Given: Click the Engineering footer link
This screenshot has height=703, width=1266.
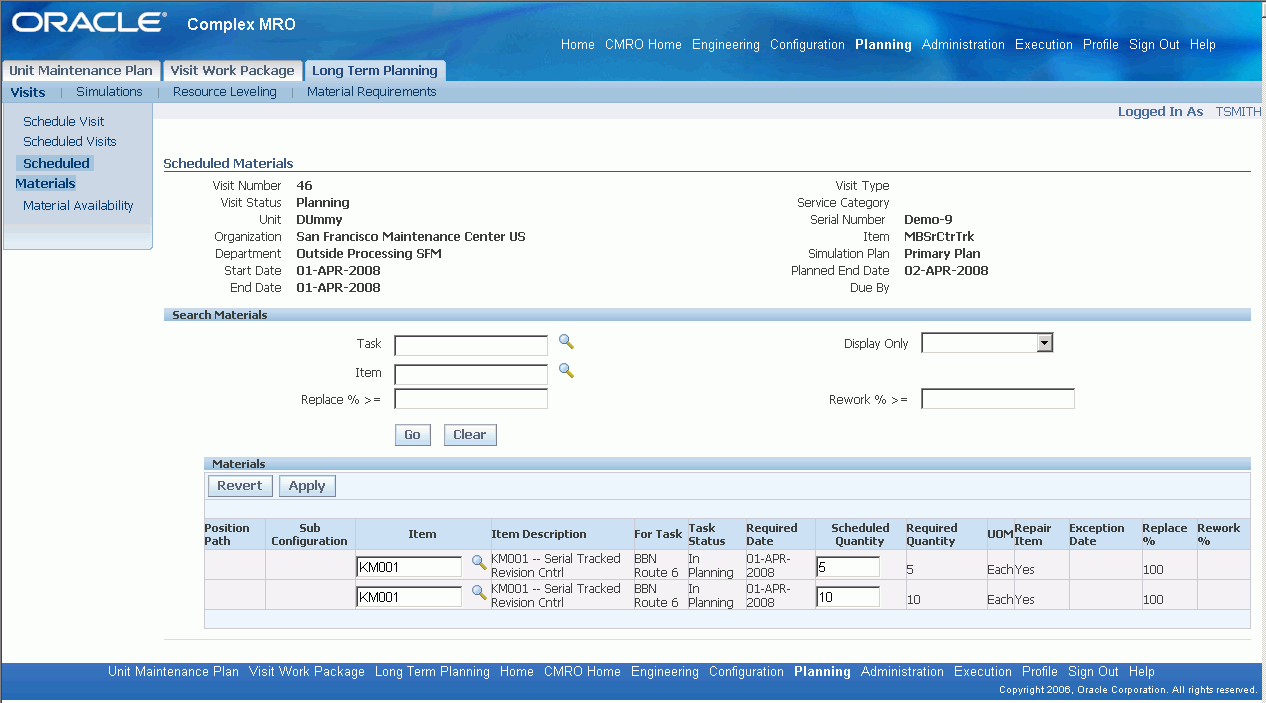Looking at the screenshot, I should point(665,672).
